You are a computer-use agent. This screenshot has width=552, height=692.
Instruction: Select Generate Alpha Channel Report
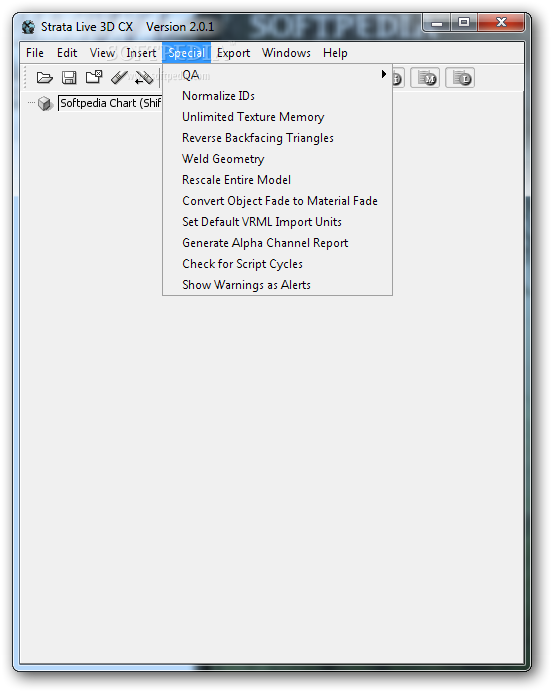coord(278,243)
